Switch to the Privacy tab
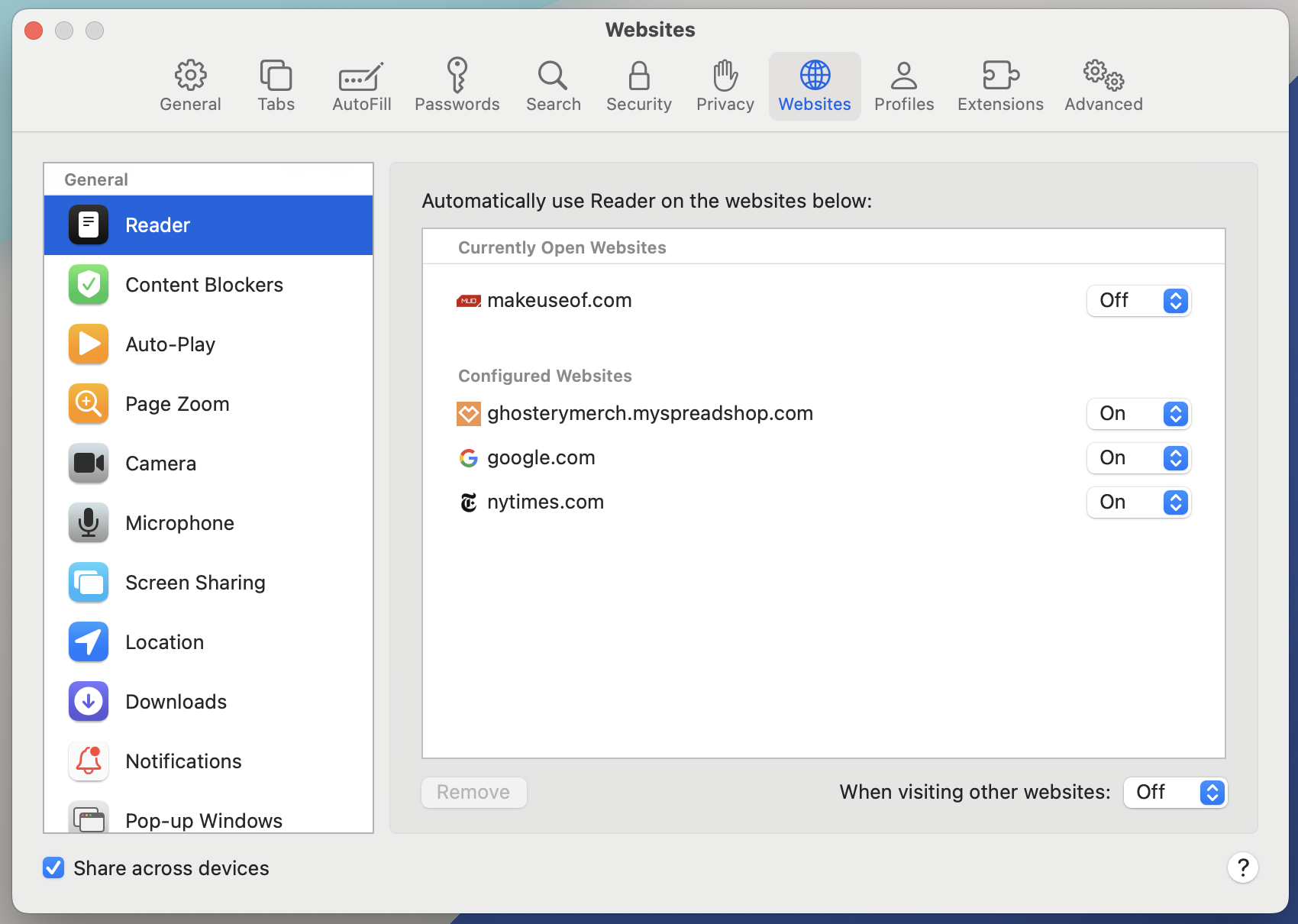1298x924 pixels. coord(724,86)
